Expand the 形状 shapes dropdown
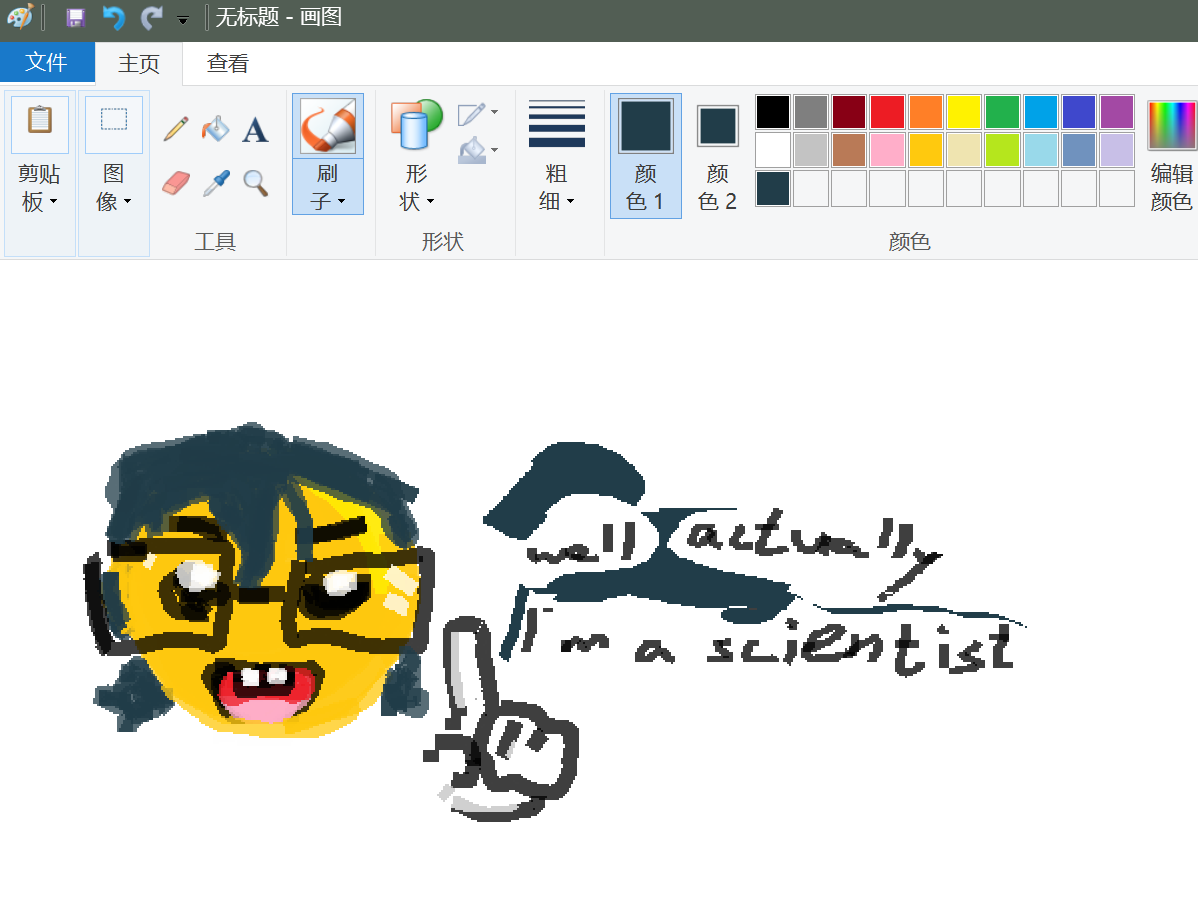The width and height of the screenshot is (1198, 916). (430, 202)
